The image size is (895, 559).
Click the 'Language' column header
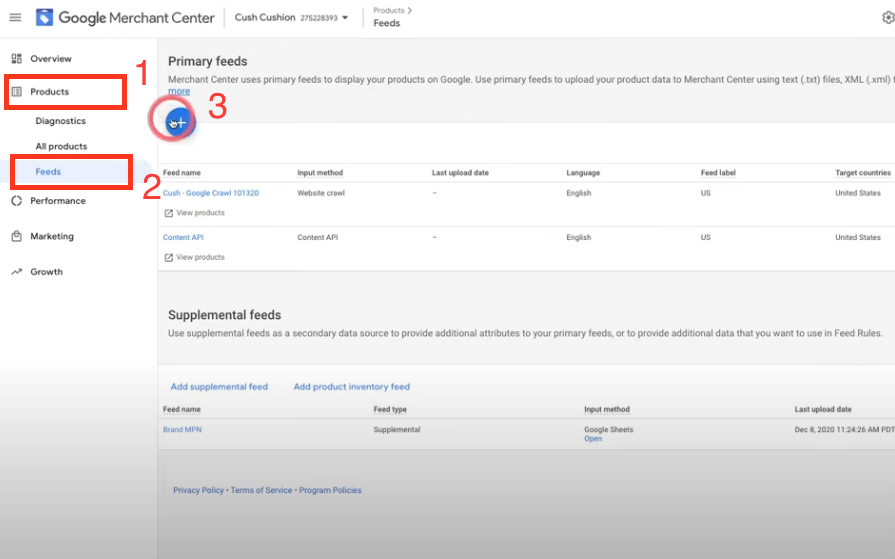coord(583,172)
